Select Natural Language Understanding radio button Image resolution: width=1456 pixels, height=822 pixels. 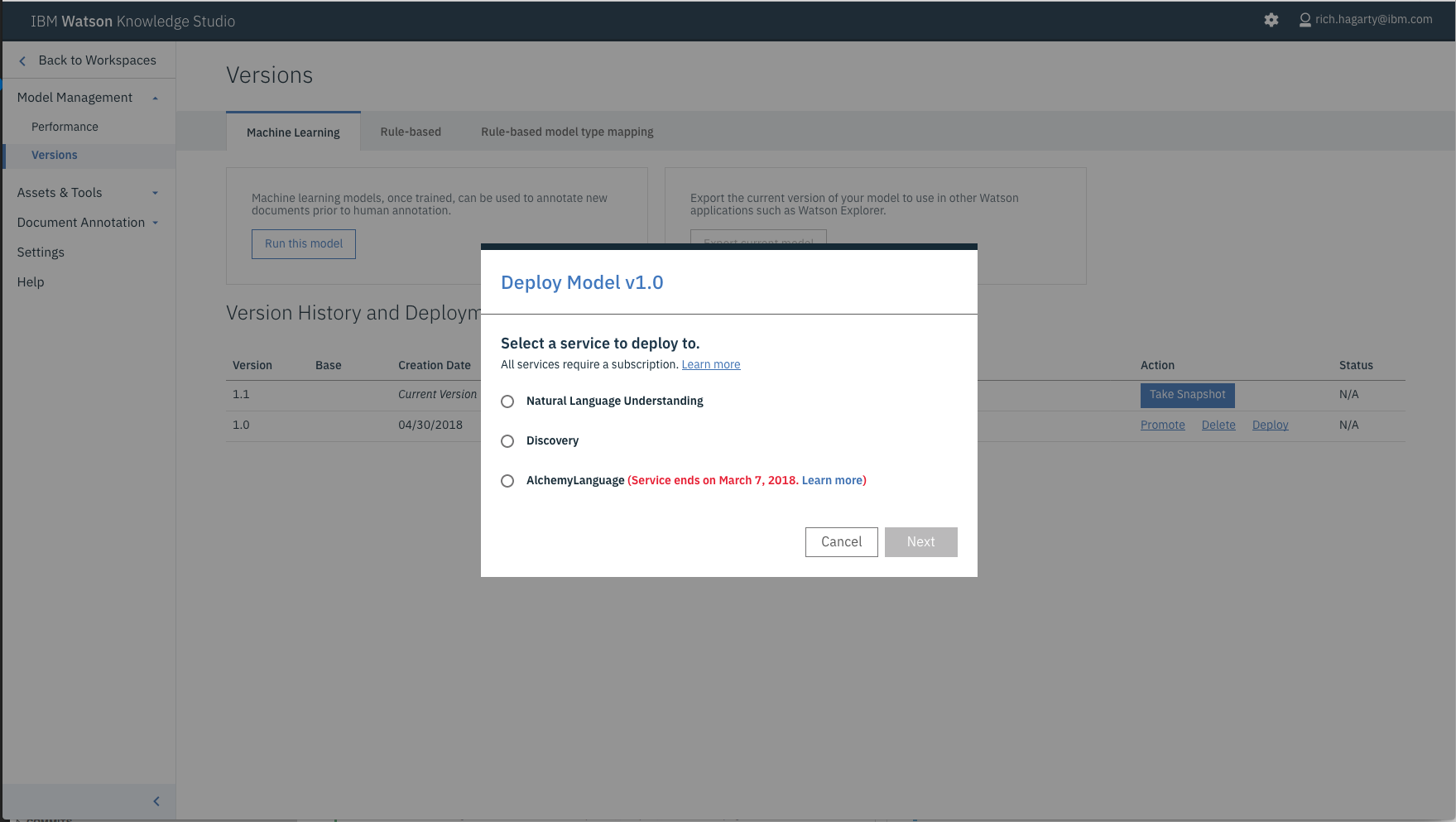(507, 401)
